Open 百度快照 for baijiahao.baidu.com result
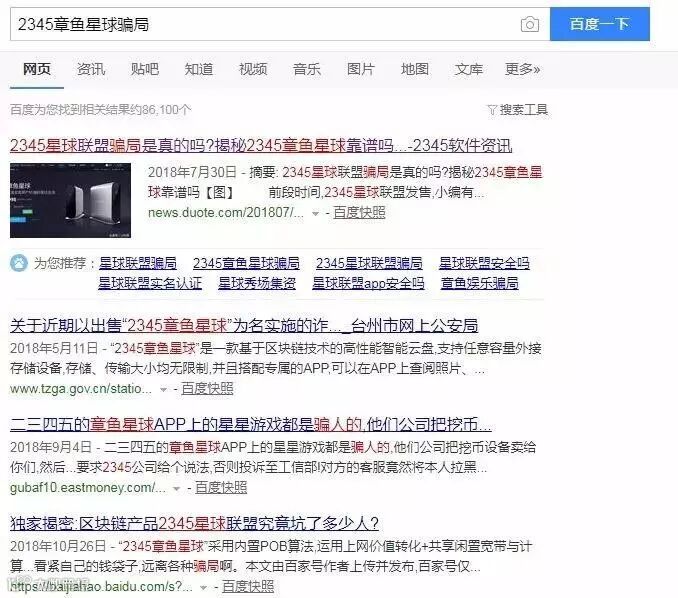 click(248, 586)
